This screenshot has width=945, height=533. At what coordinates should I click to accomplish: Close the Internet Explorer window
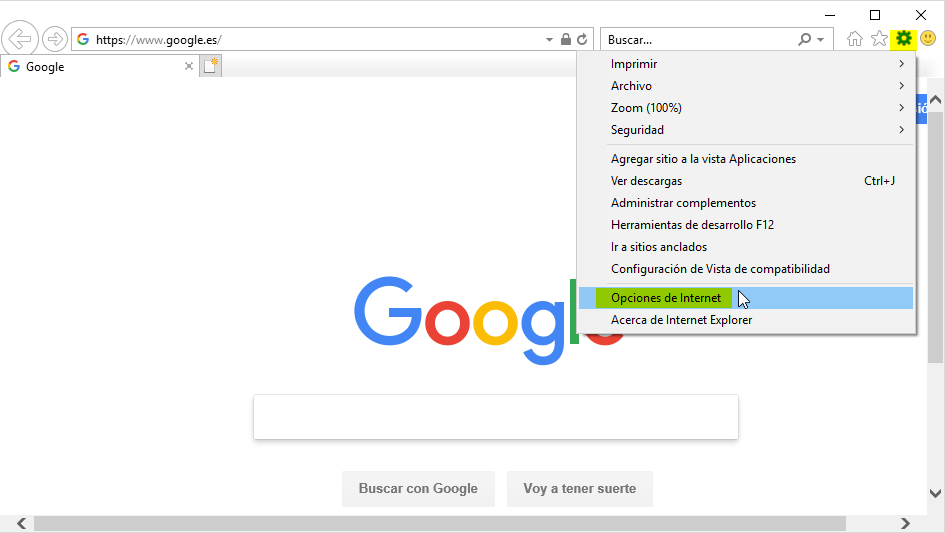pos(921,15)
